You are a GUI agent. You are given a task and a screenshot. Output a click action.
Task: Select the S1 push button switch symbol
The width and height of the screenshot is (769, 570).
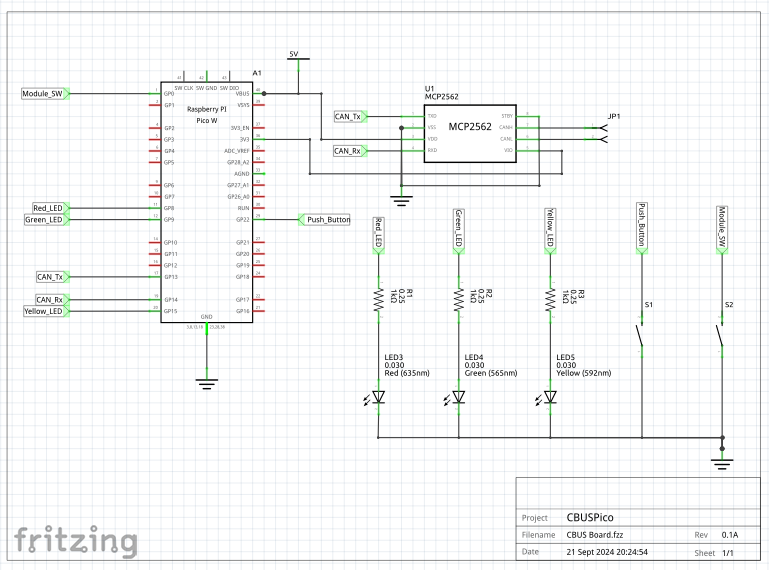(x=640, y=336)
